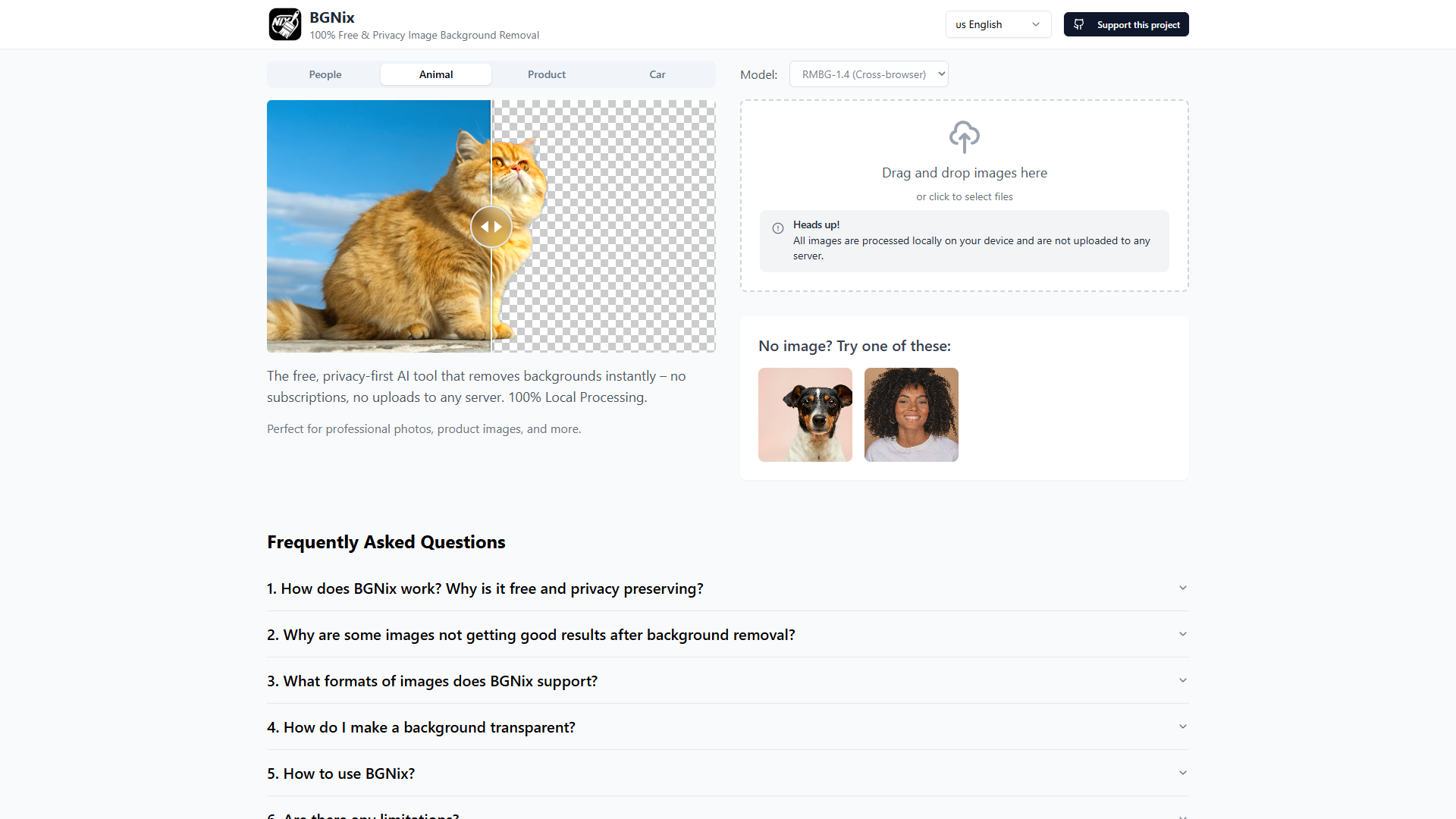Viewport: 1456px width, 819px height.
Task: Expand FAQ about images not getting good results
Action: pyautogui.click(x=727, y=635)
